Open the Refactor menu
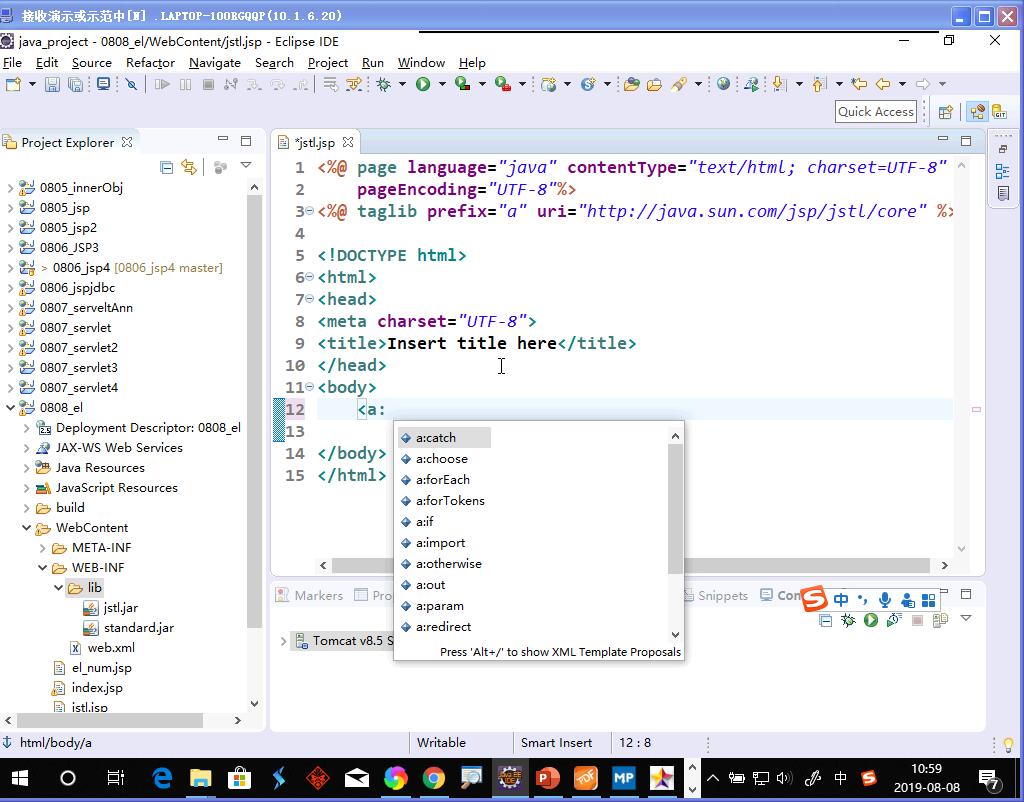The image size is (1024, 802). point(150,63)
